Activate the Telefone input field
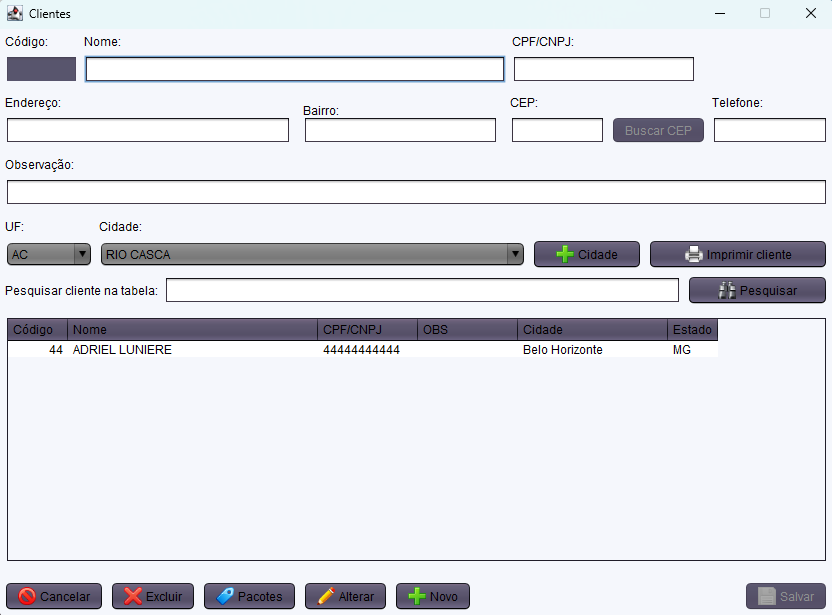832x615 pixels. tap(770, 130)
